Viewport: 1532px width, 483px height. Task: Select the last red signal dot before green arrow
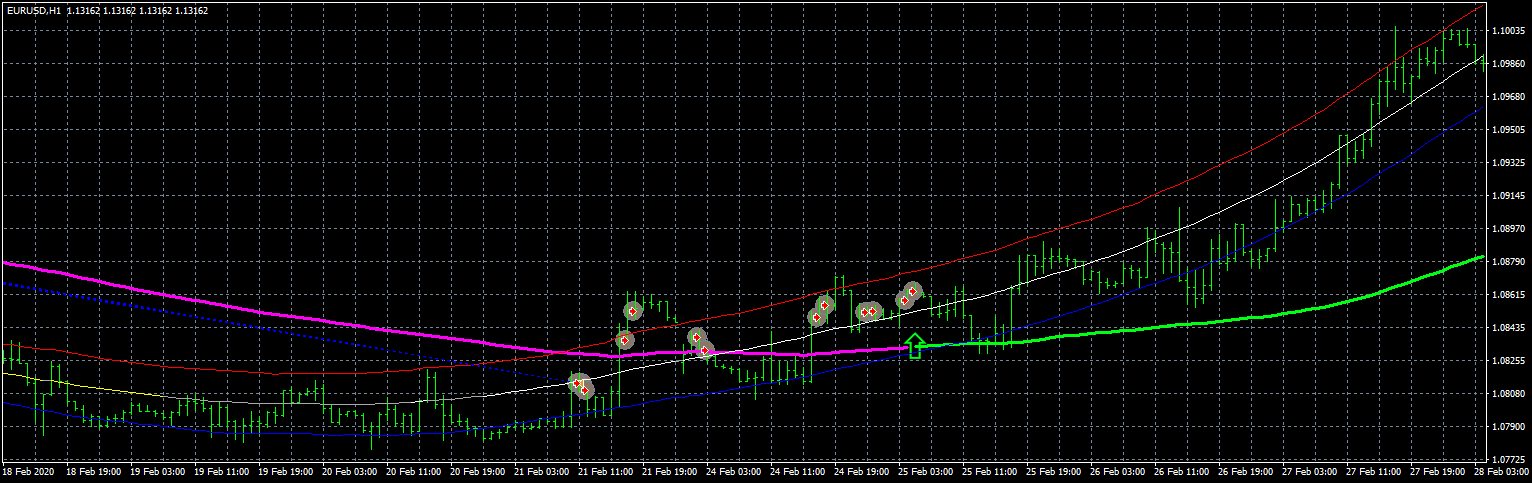[x=912, y=291]
